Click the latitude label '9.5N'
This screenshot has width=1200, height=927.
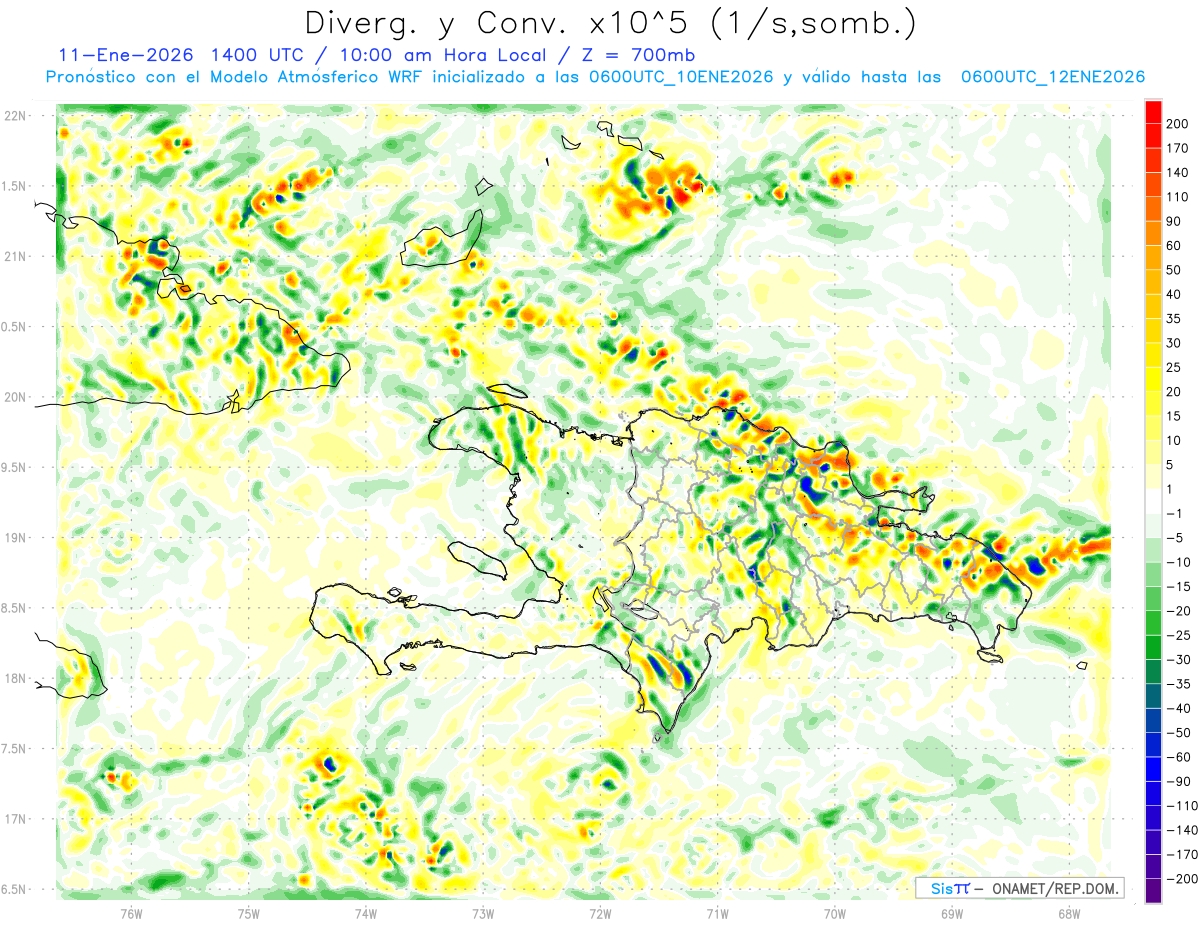14,467
